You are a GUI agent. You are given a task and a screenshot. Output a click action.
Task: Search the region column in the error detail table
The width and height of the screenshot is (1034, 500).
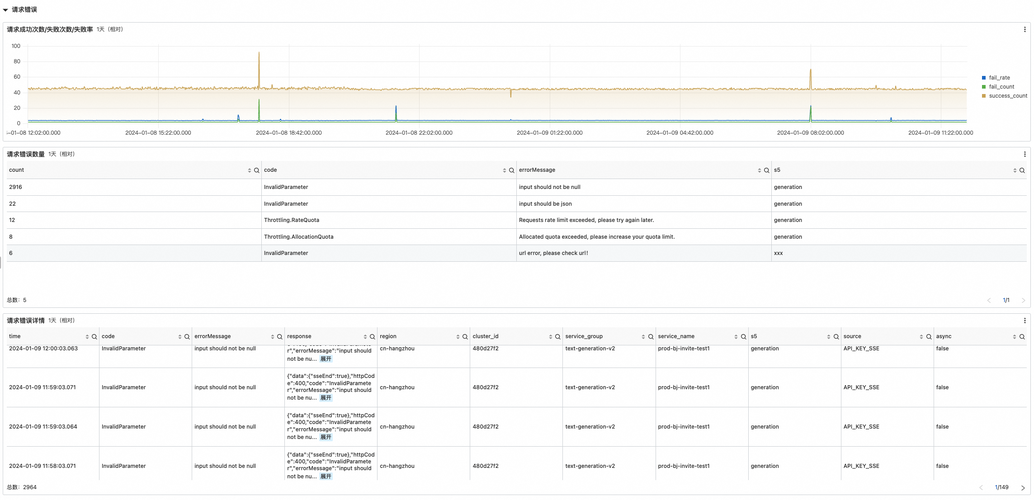[465, 337]
